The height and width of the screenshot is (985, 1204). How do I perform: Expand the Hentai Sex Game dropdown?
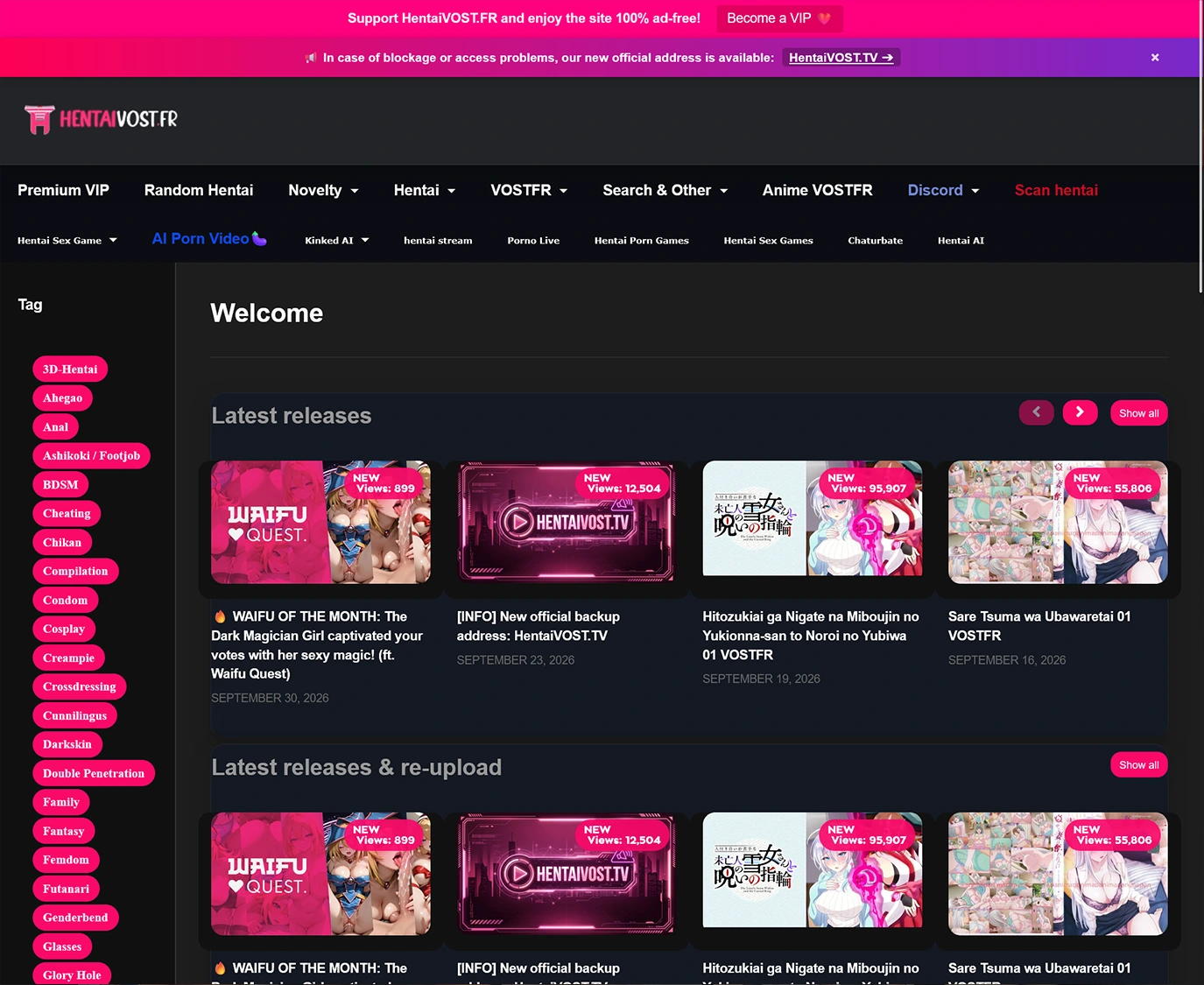pyautogui.click(x=67, y=241)
